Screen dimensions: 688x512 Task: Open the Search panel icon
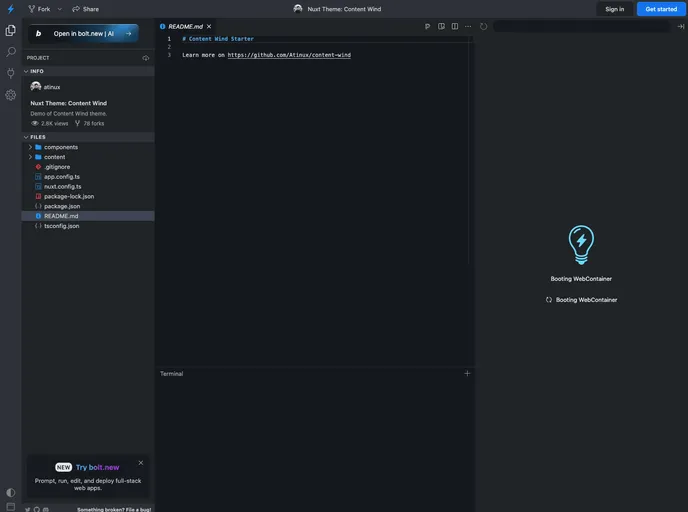click(11, 52)
